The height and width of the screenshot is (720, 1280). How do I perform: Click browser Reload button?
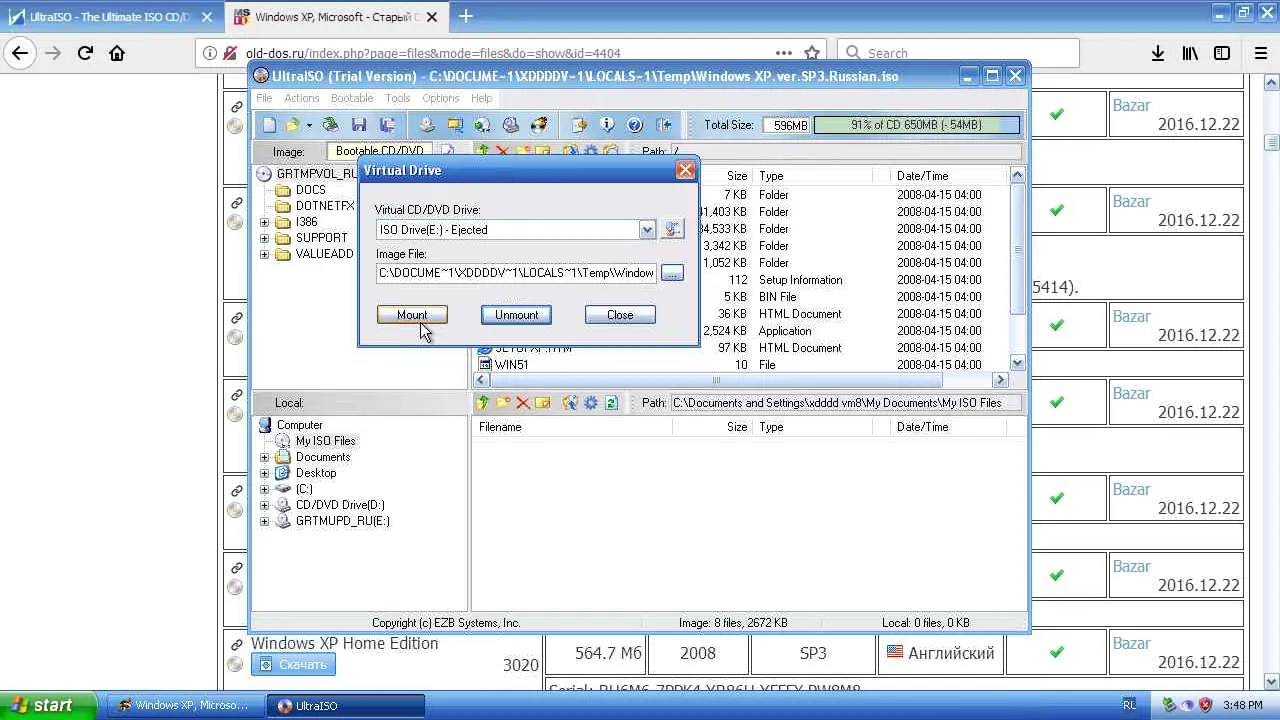click(85, 53)
